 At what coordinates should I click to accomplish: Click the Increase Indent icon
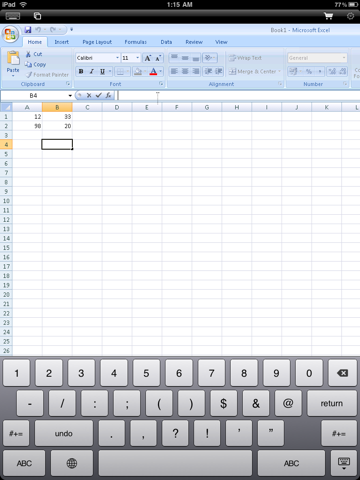[219, 71]
